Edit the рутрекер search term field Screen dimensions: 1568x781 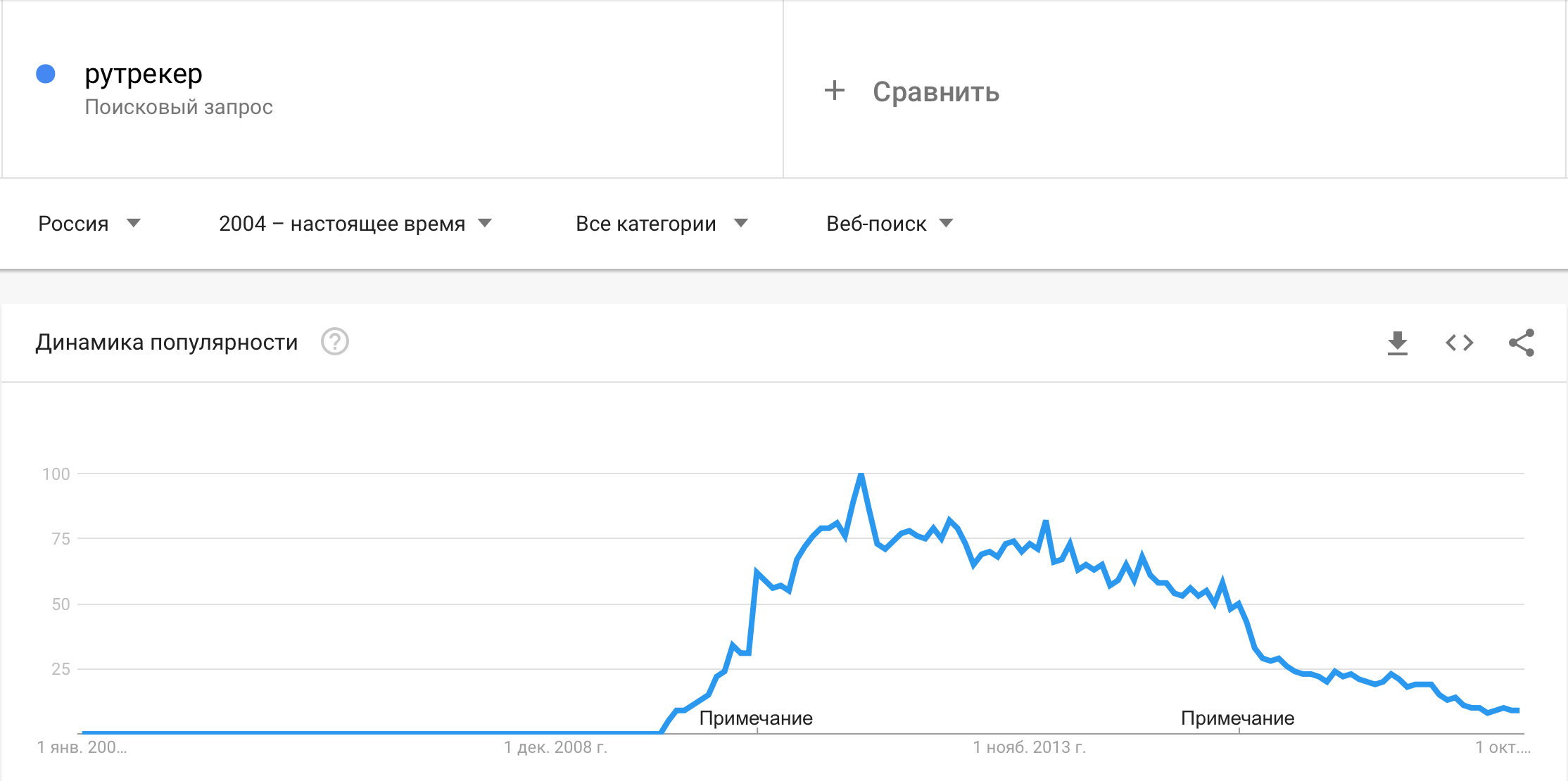(393, 89)
